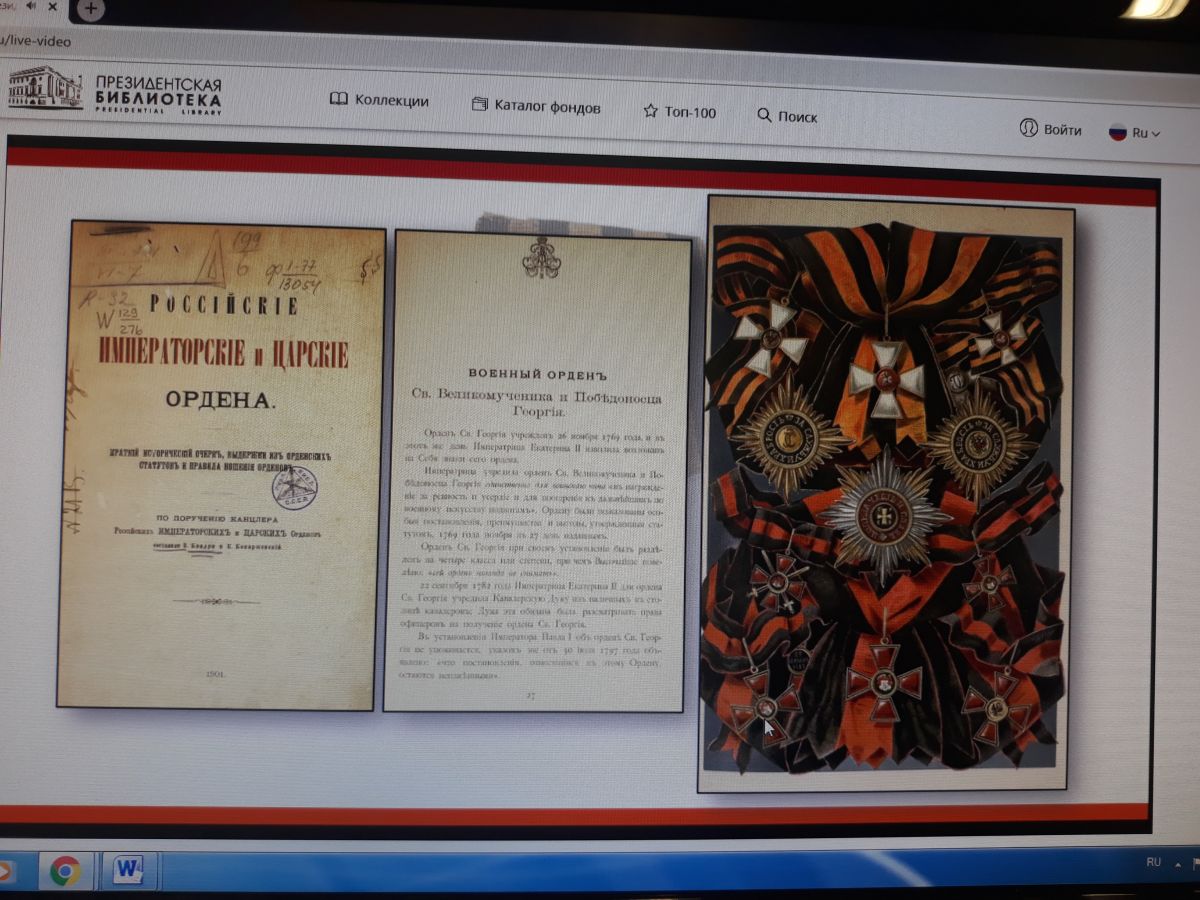Click the Российские Императорские Ордена book cover
Viewport: 1200px width, 900px height.
click(x=222, y=465)
